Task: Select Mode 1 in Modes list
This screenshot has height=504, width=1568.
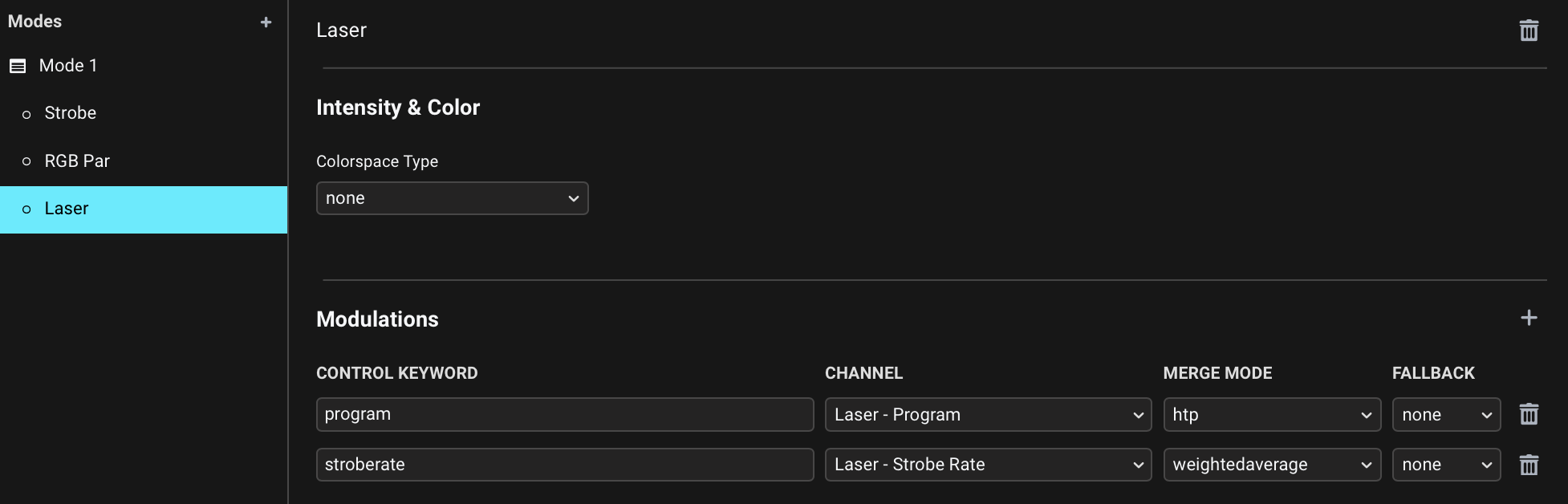Action: click(x=68, y=66)
